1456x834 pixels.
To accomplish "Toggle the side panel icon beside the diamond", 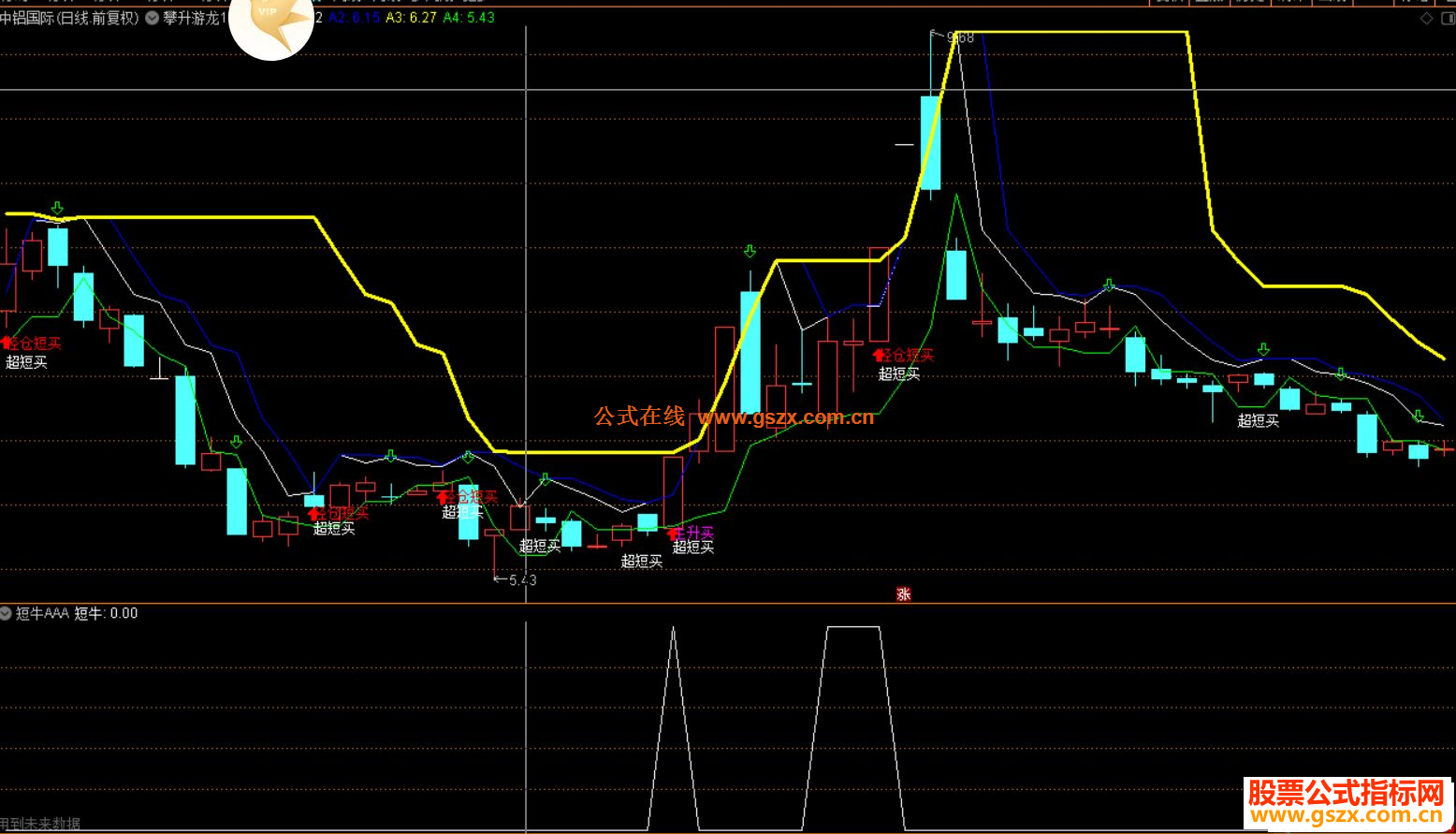I will coord(1447,18).
